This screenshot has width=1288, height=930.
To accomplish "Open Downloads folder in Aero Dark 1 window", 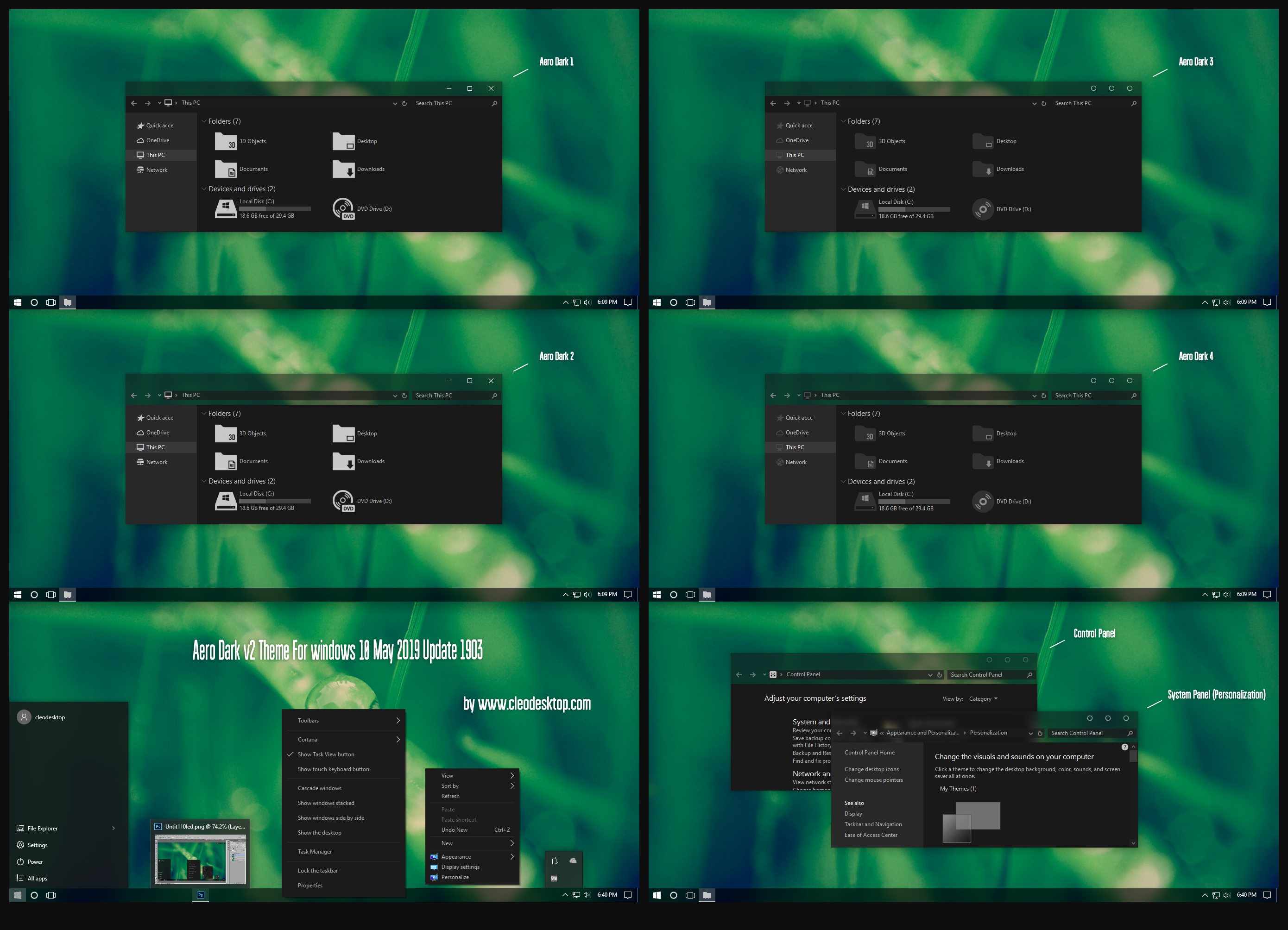I will click(358, 169).
